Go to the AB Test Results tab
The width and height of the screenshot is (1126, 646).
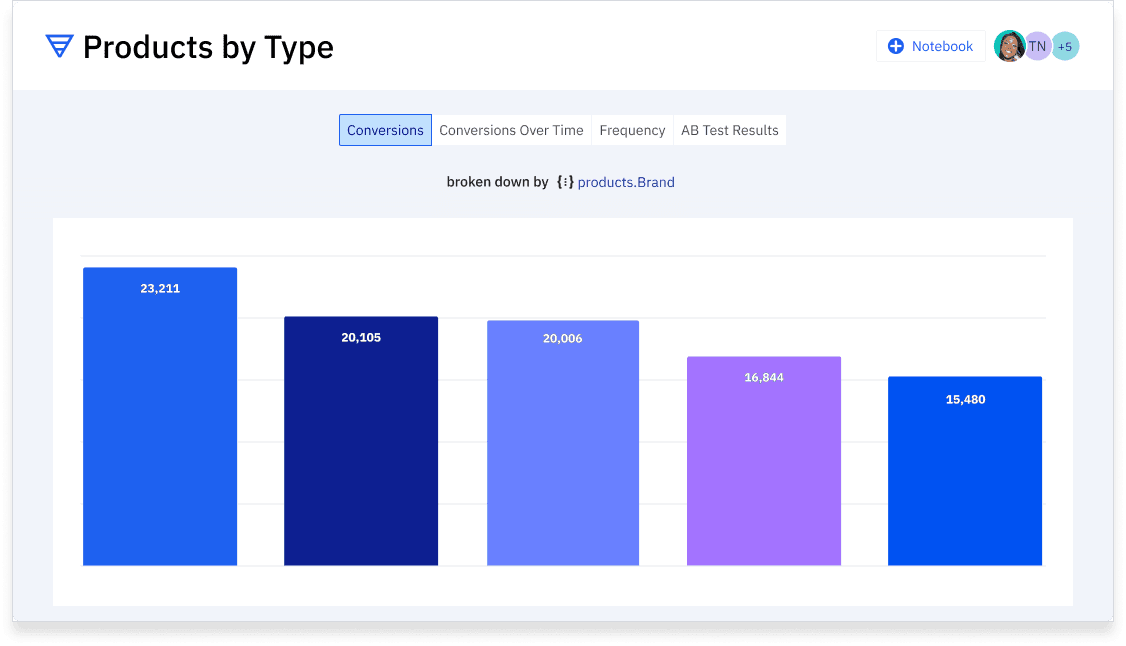[x=729, y=130]
